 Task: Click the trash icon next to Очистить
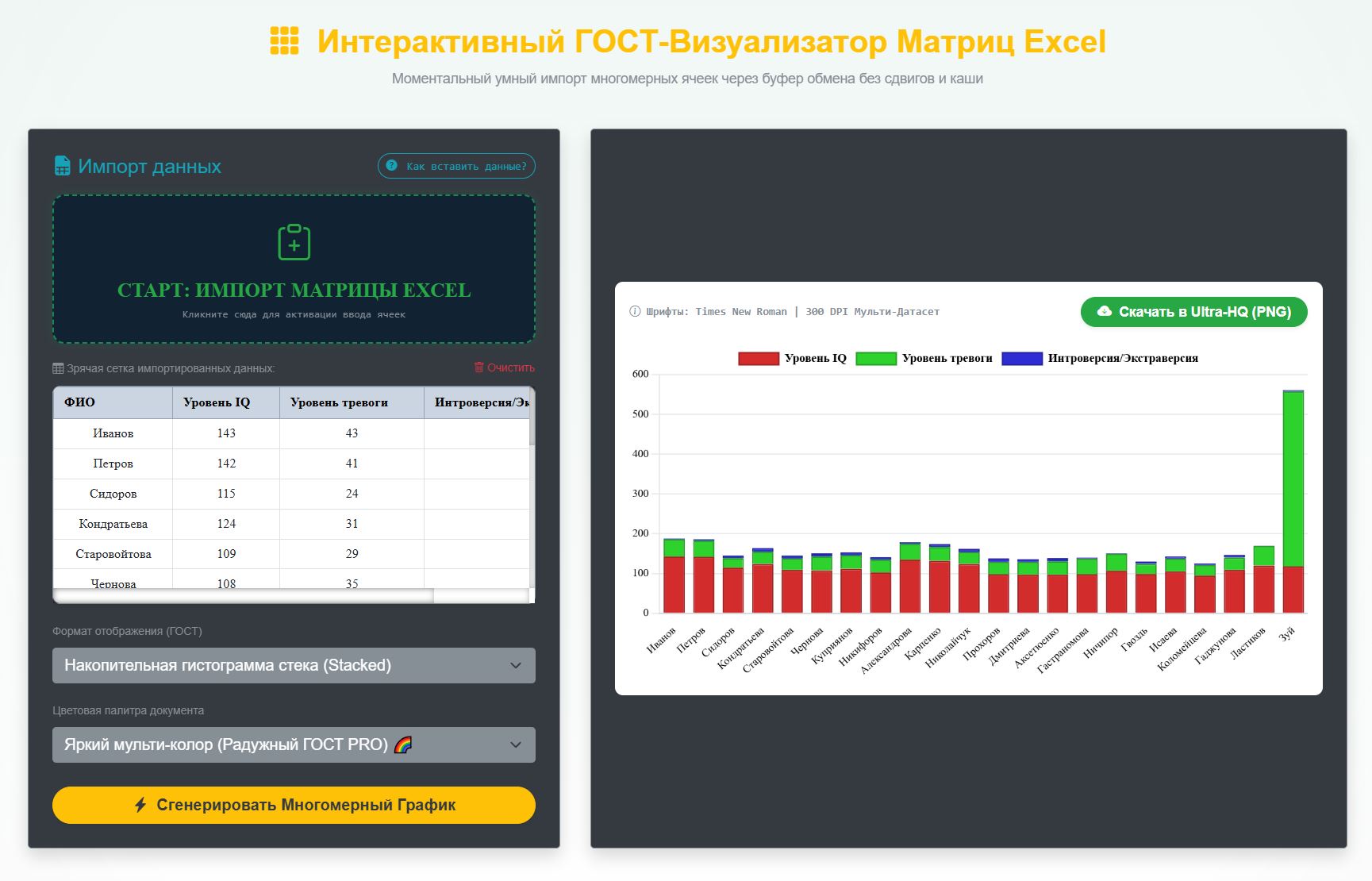click(x=478, y=367)
